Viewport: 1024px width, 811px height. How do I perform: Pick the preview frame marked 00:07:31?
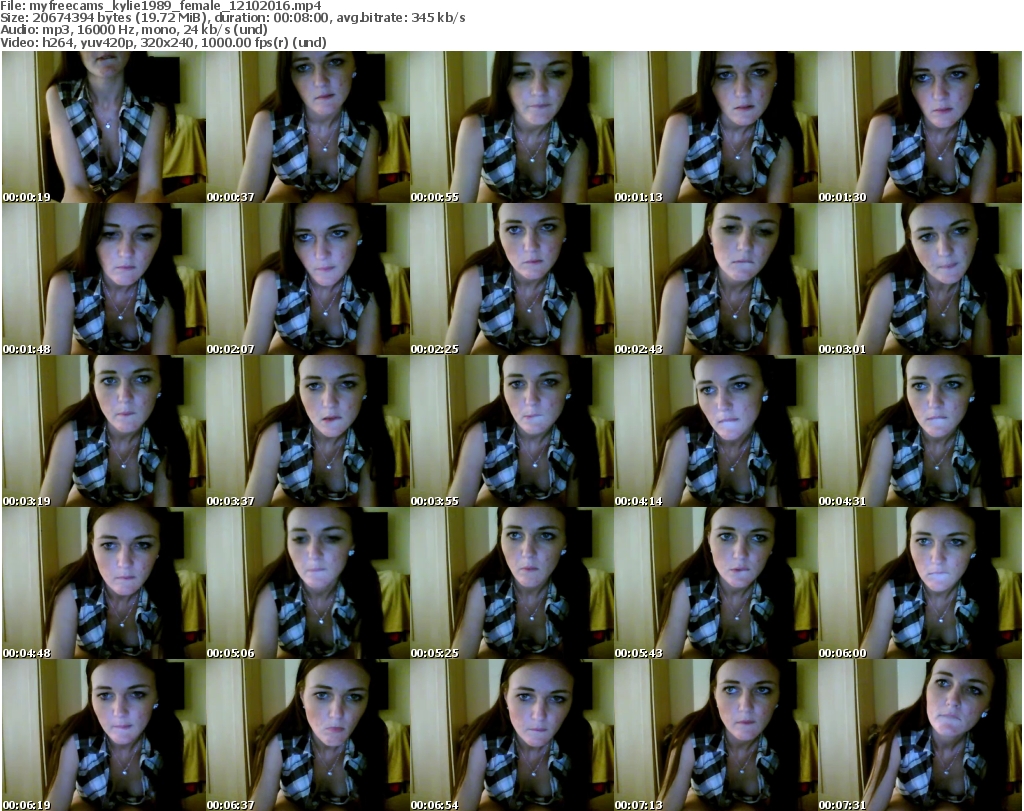click(x=920, y=735)
